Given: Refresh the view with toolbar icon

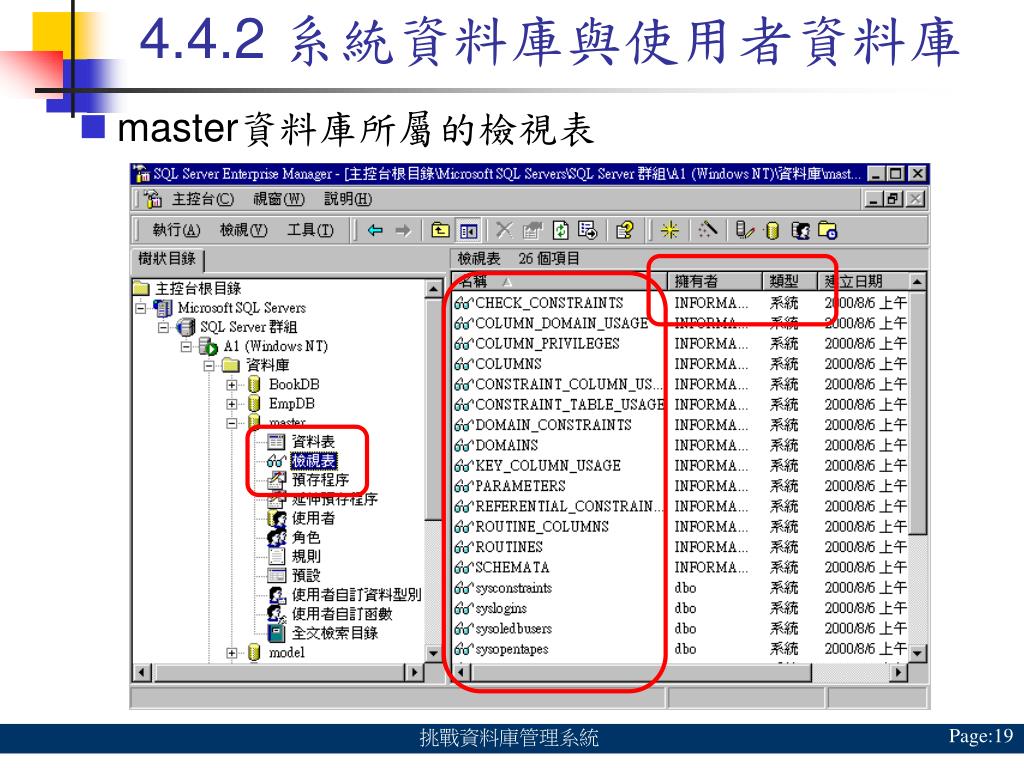Looking at the screenshot, I should tap(560, 230).
